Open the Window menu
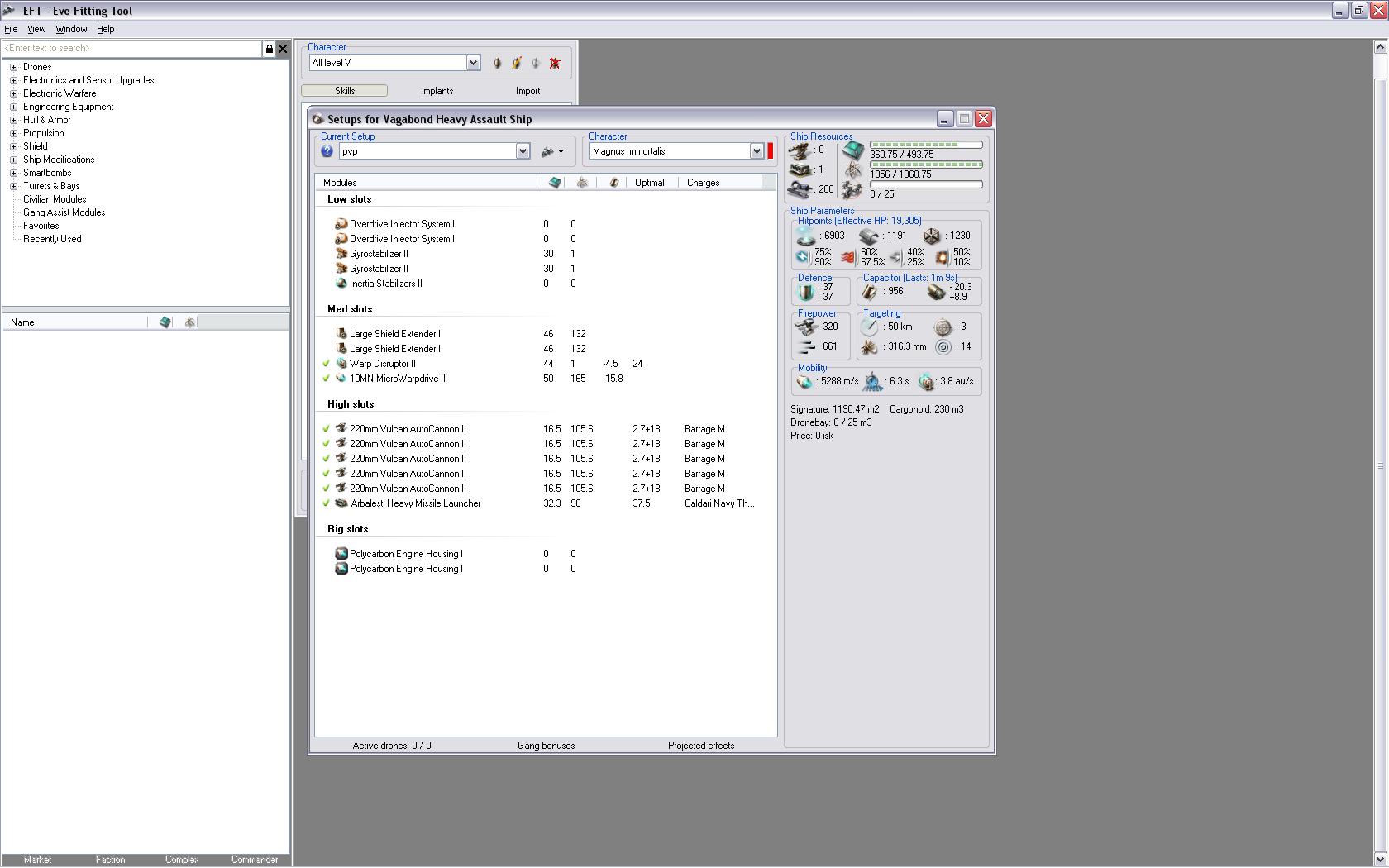Viewport: 1389px width, 868px height. click(71, 29)
